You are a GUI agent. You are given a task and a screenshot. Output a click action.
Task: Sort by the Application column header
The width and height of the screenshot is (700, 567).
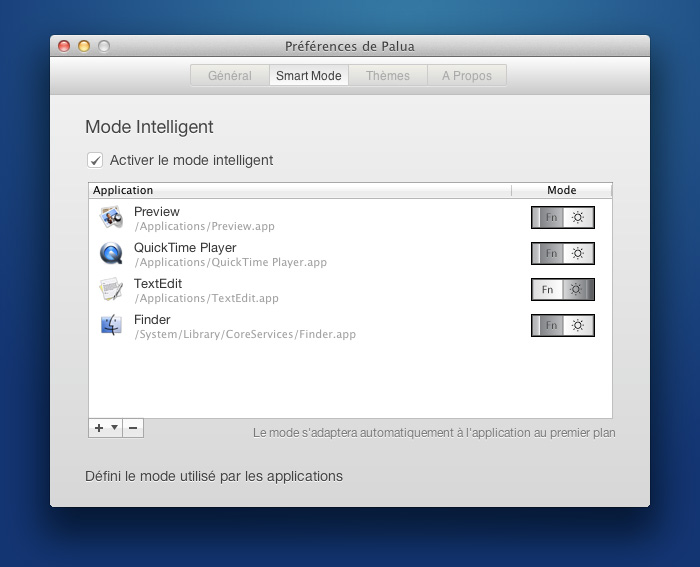click(x=300, y=190)
